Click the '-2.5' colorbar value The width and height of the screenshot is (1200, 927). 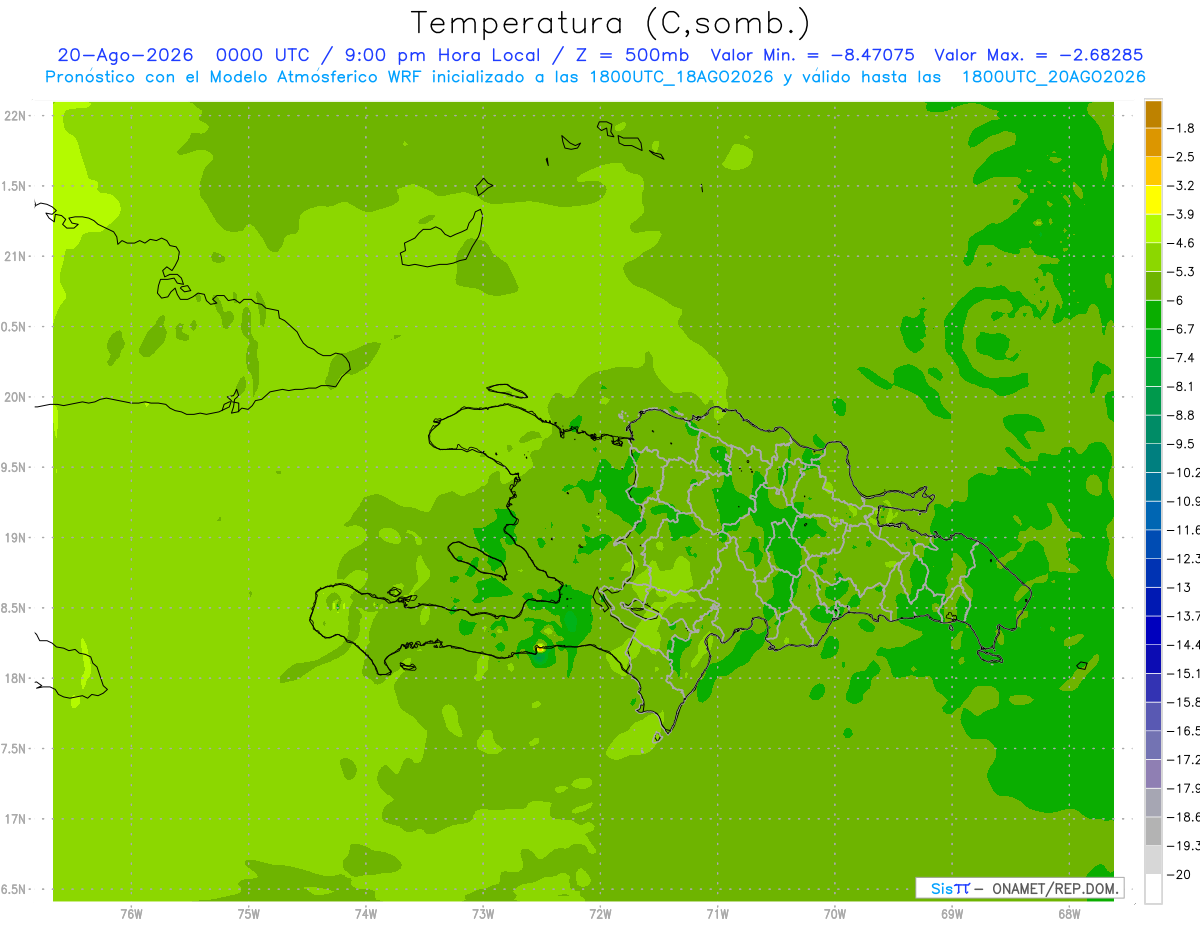[1181, 157]
